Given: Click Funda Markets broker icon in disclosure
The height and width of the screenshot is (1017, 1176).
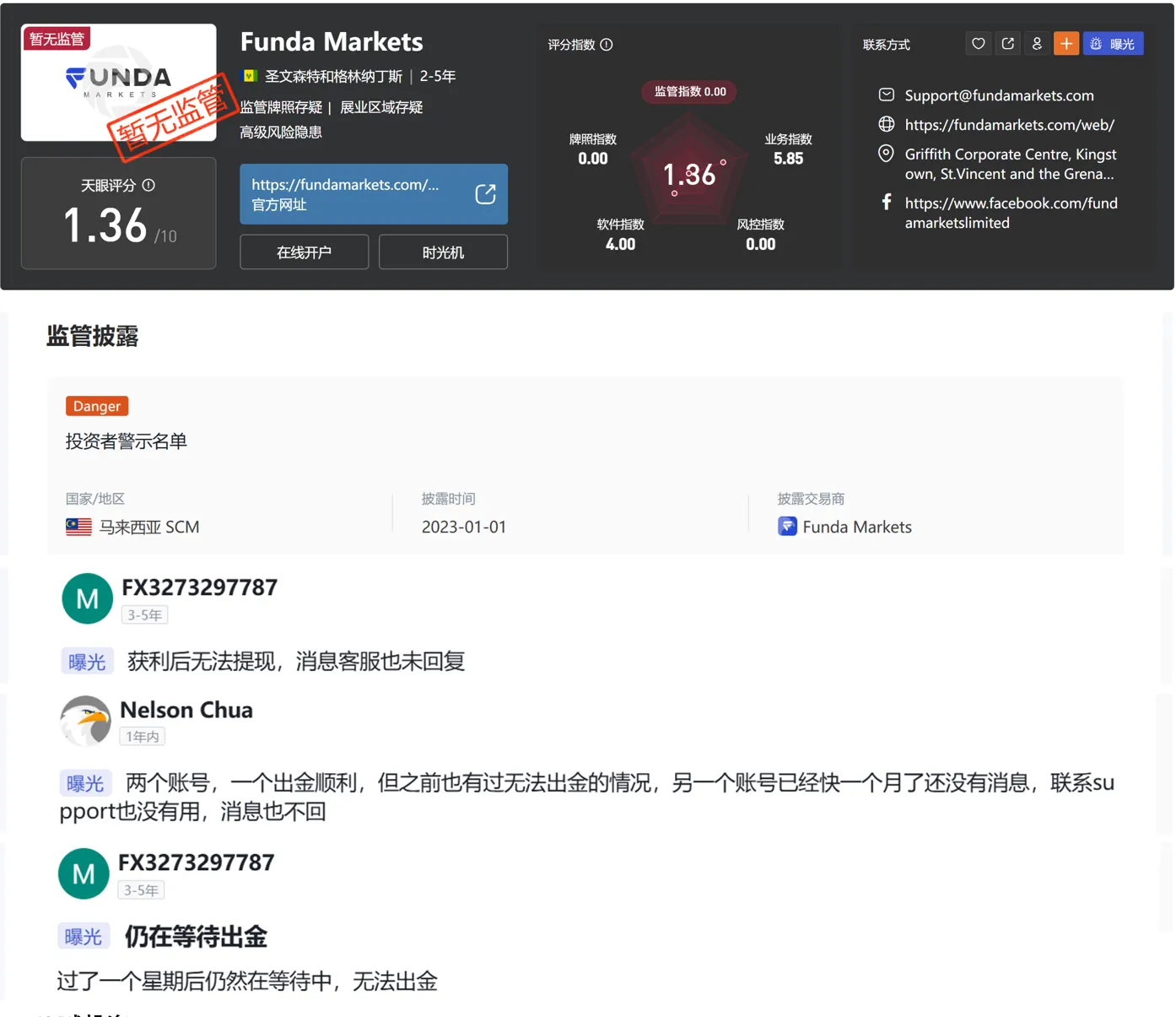Looking at the screenshot, I should [x=787, y=527].
